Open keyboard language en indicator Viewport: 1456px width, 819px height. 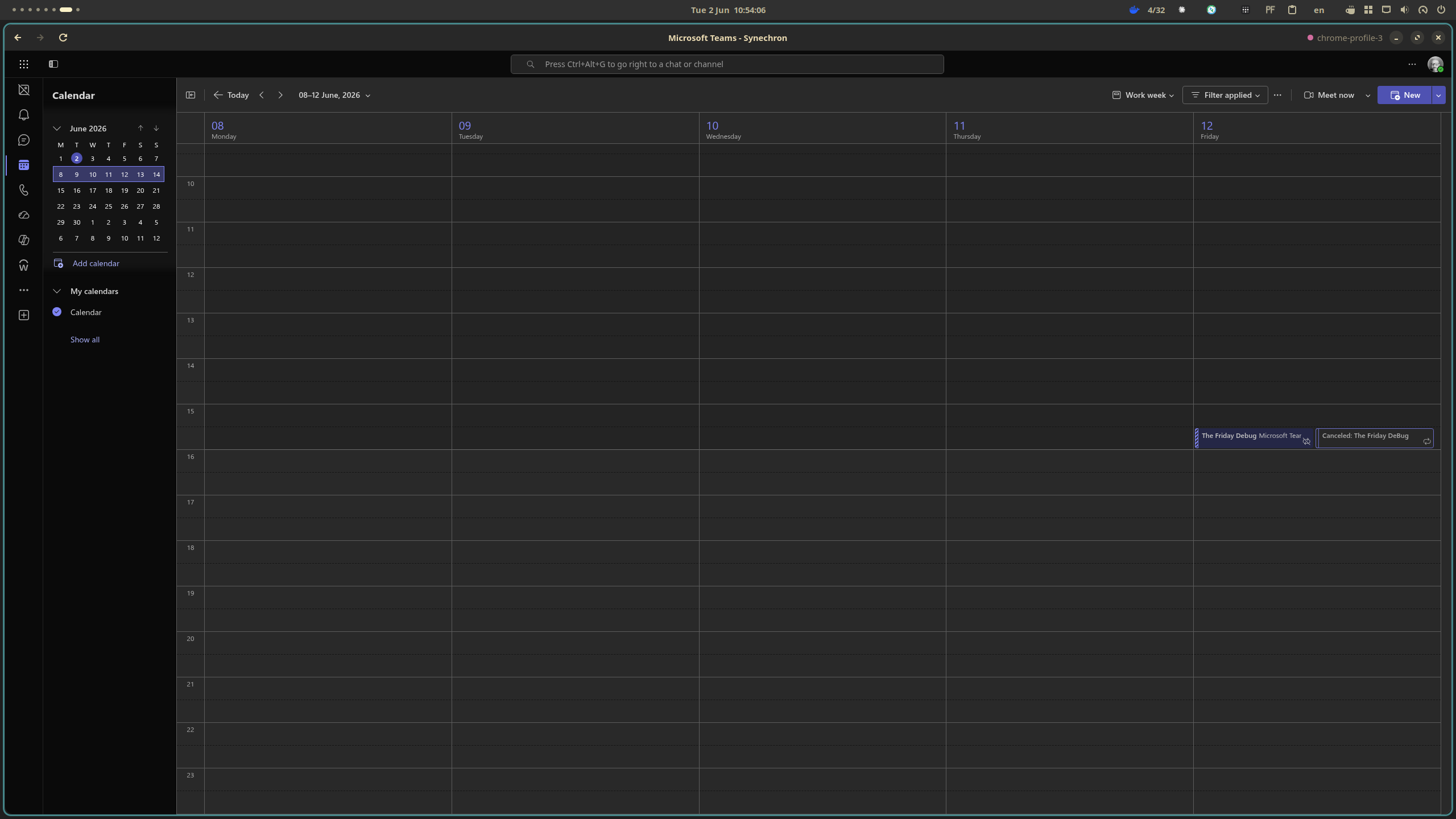(x=1319, y=10)
